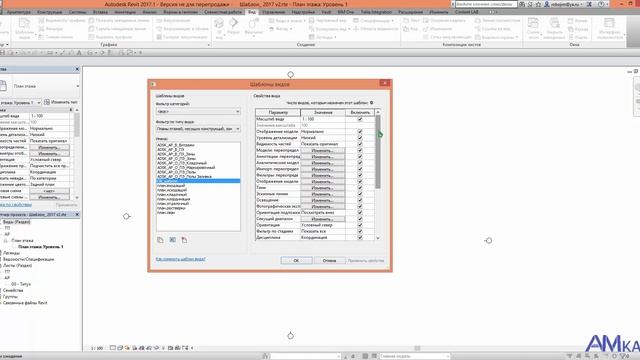Image resolution: width=640 pixels, height=360 pixels.
Task: Switch to the Вставка ribbon tab
Action: tap(100, 12)
